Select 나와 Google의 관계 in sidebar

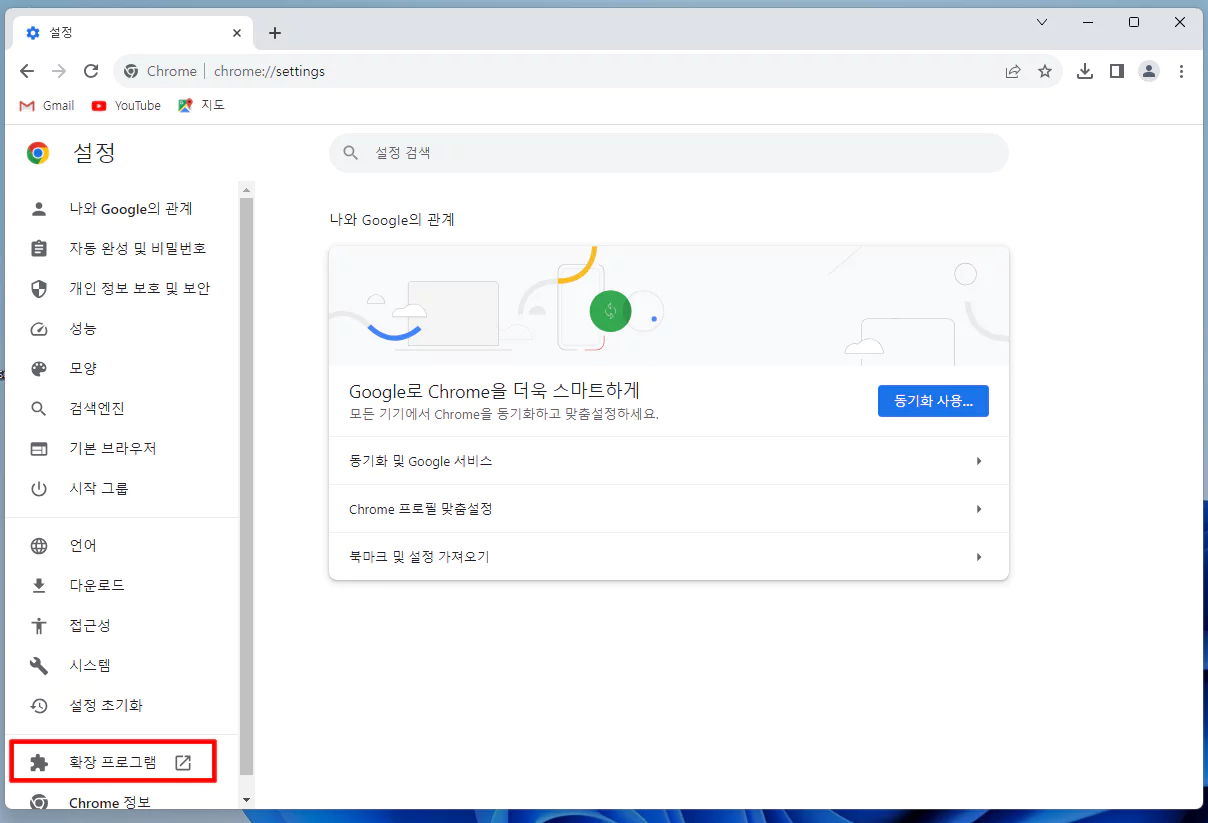tap(122, 209)
